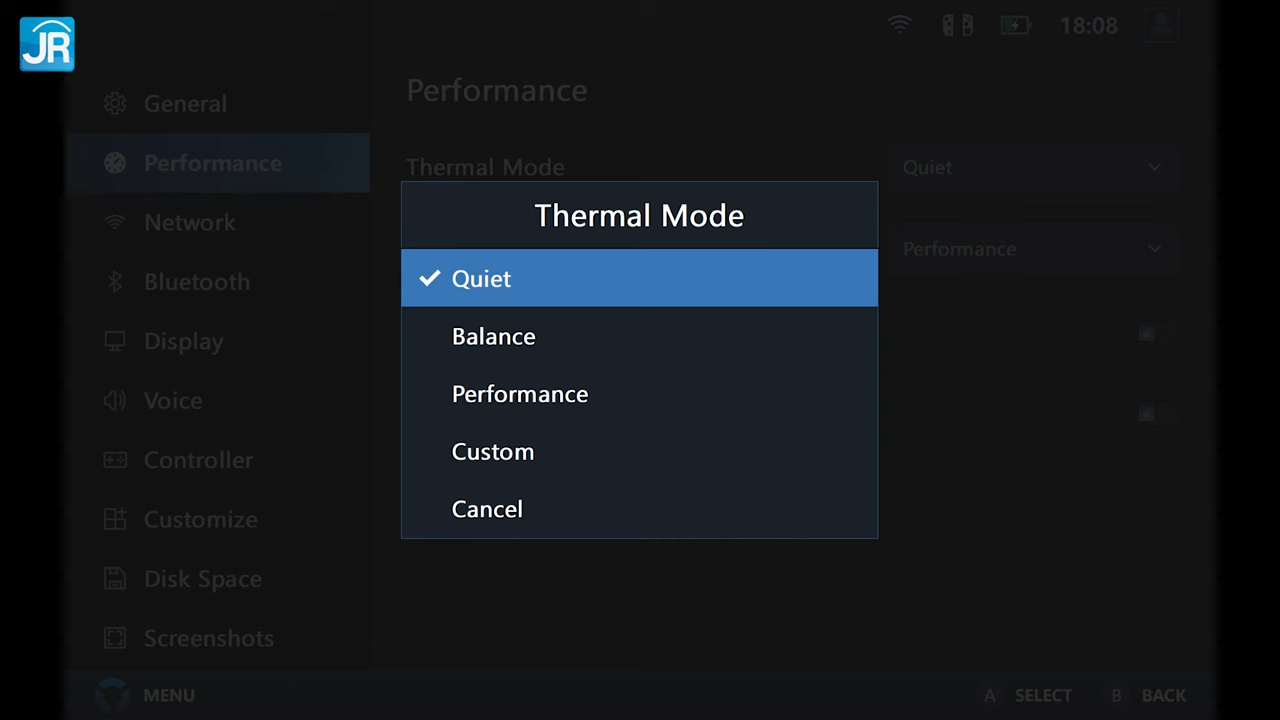Click the General gear icon in the sidebar
The width and height of the screenshot is (1280, 720).
coord(115,104)
